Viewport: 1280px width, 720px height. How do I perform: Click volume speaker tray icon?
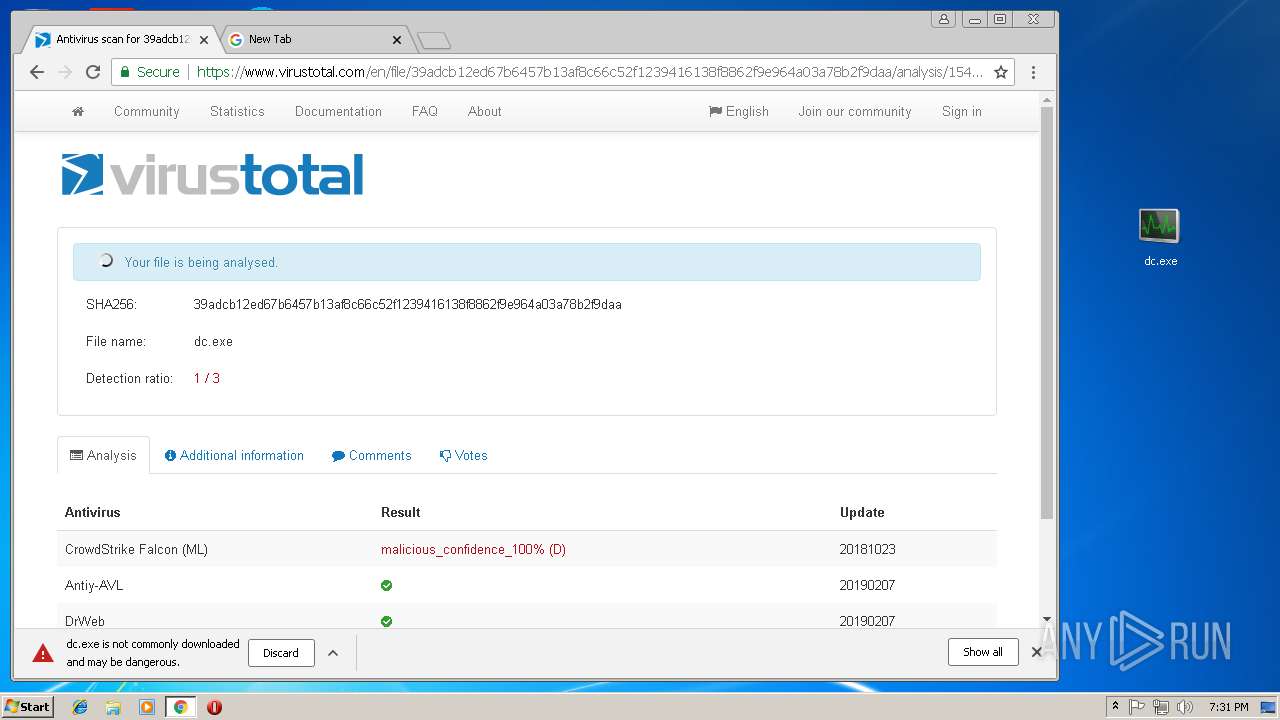(x=1185, y=707)
